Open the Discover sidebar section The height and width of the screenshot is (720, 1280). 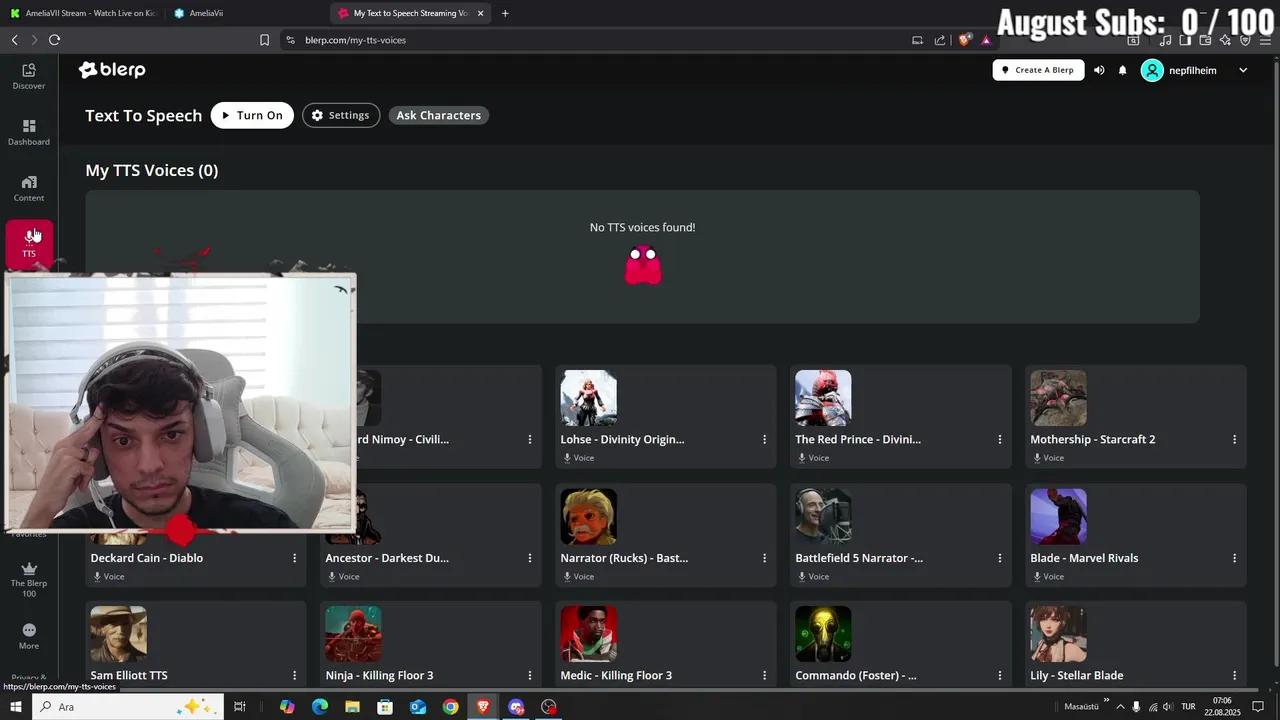pyautogui.click(x=29, y=76)
